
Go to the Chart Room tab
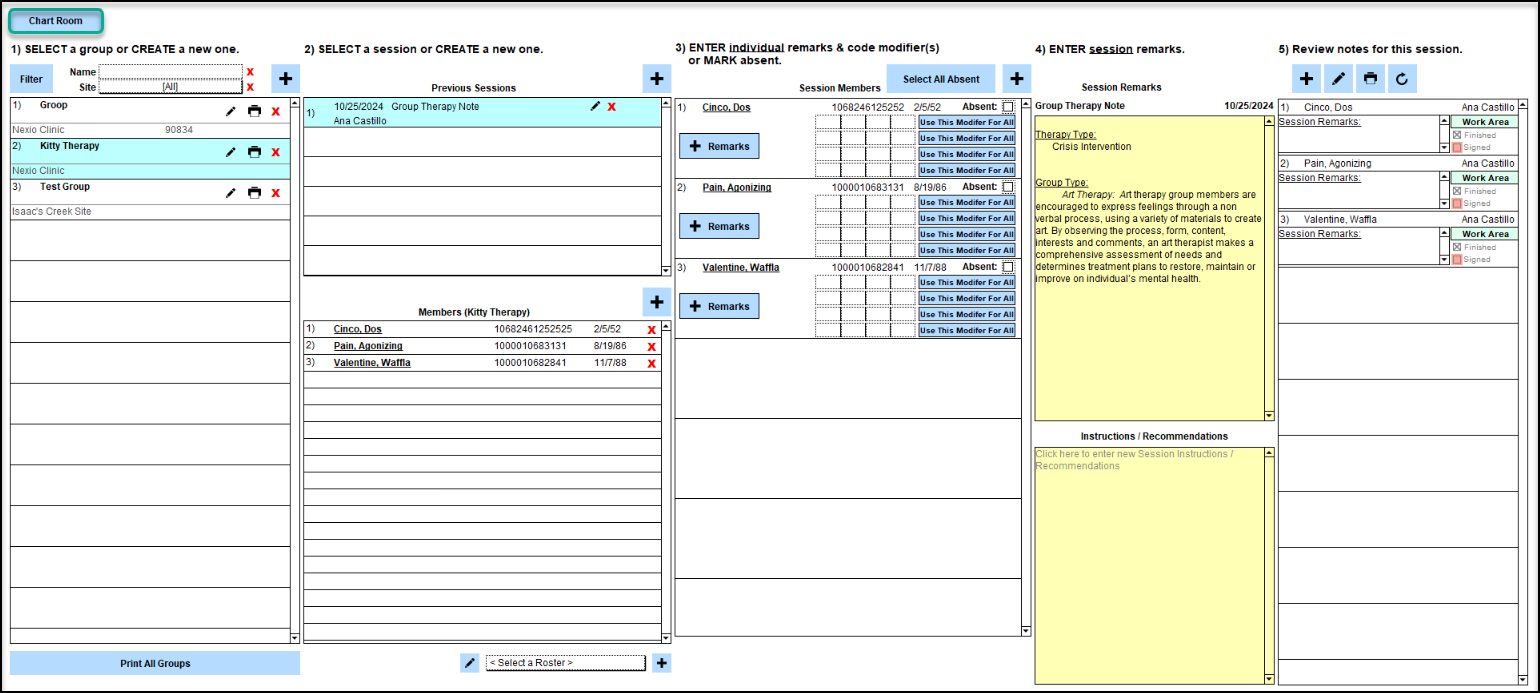(x=56, y=21)
